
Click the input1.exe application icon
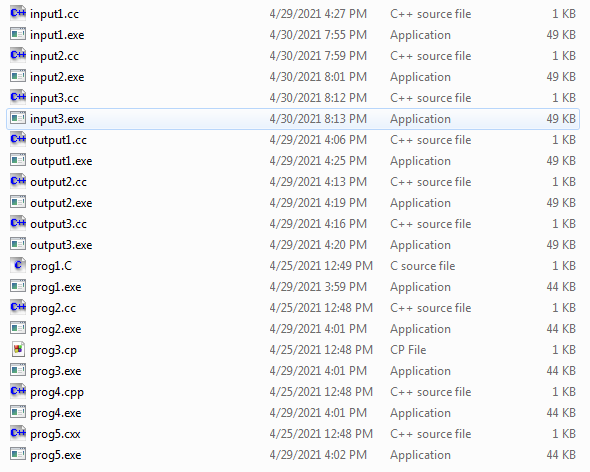click(18, 34)
